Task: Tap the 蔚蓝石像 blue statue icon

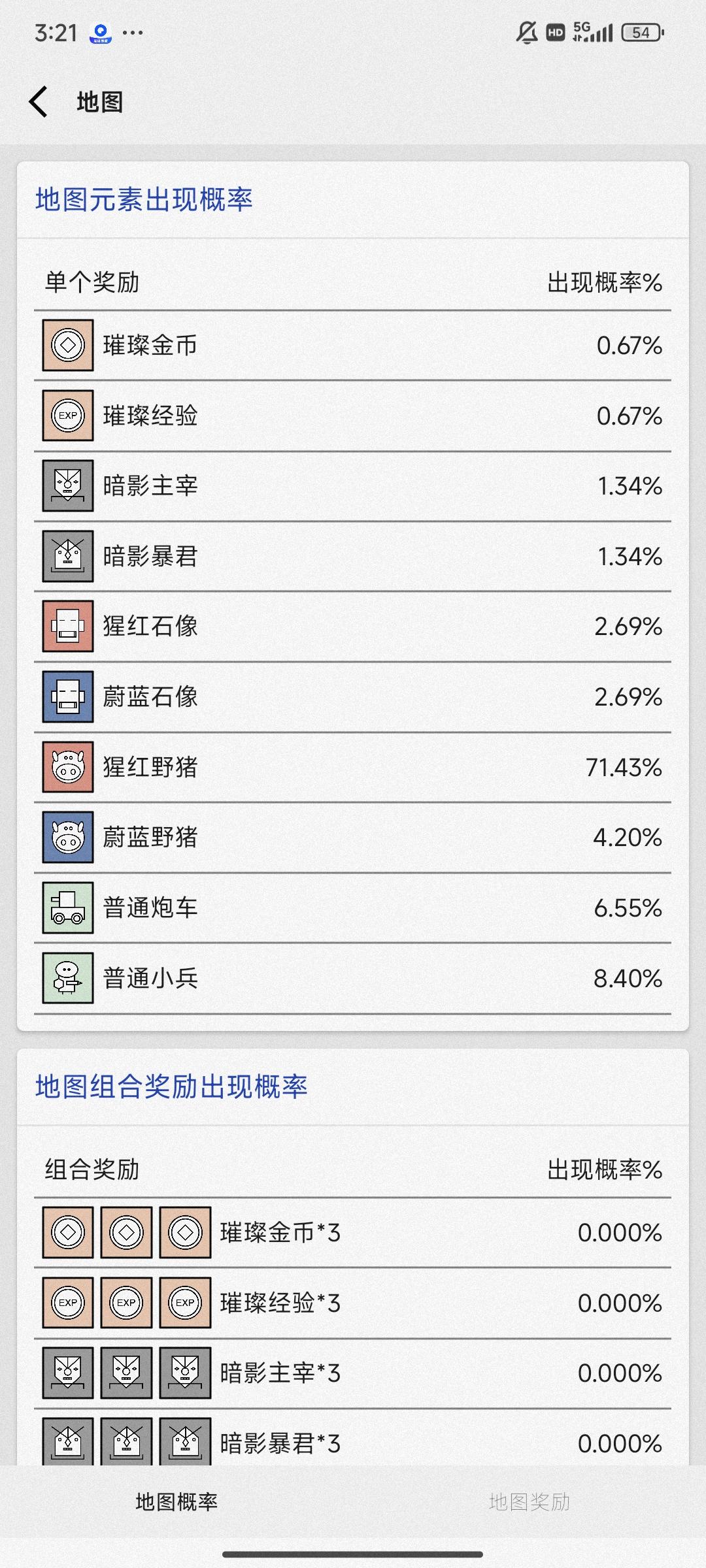Action: point(68,696)
